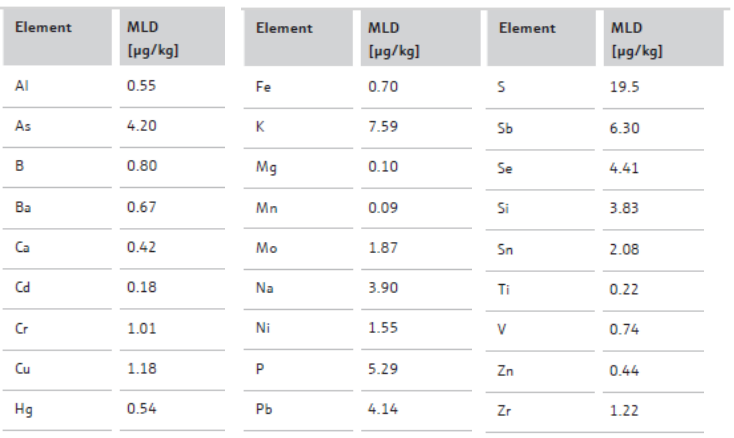Viewport: 734px width, 438px height.
Task: Click the Sb element cell
Action: pos(505,128)
